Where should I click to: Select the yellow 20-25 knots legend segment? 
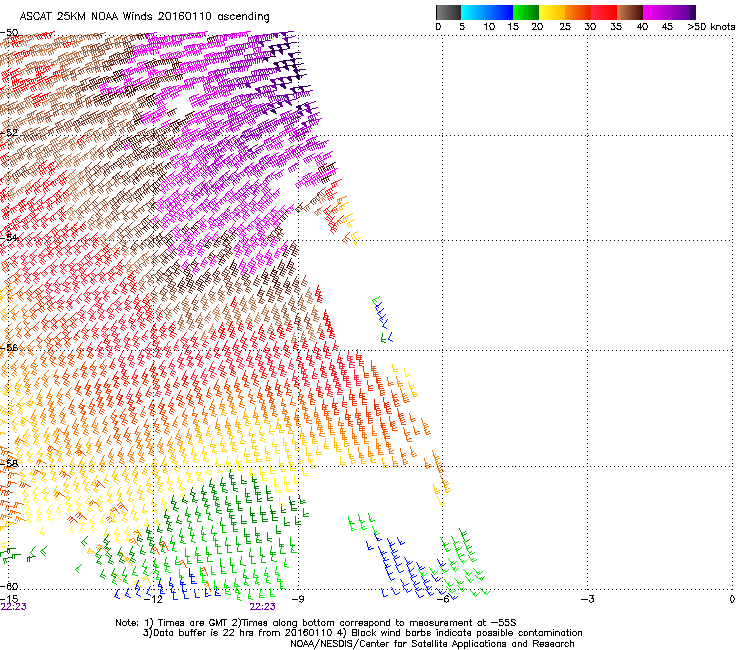(552, 12)
